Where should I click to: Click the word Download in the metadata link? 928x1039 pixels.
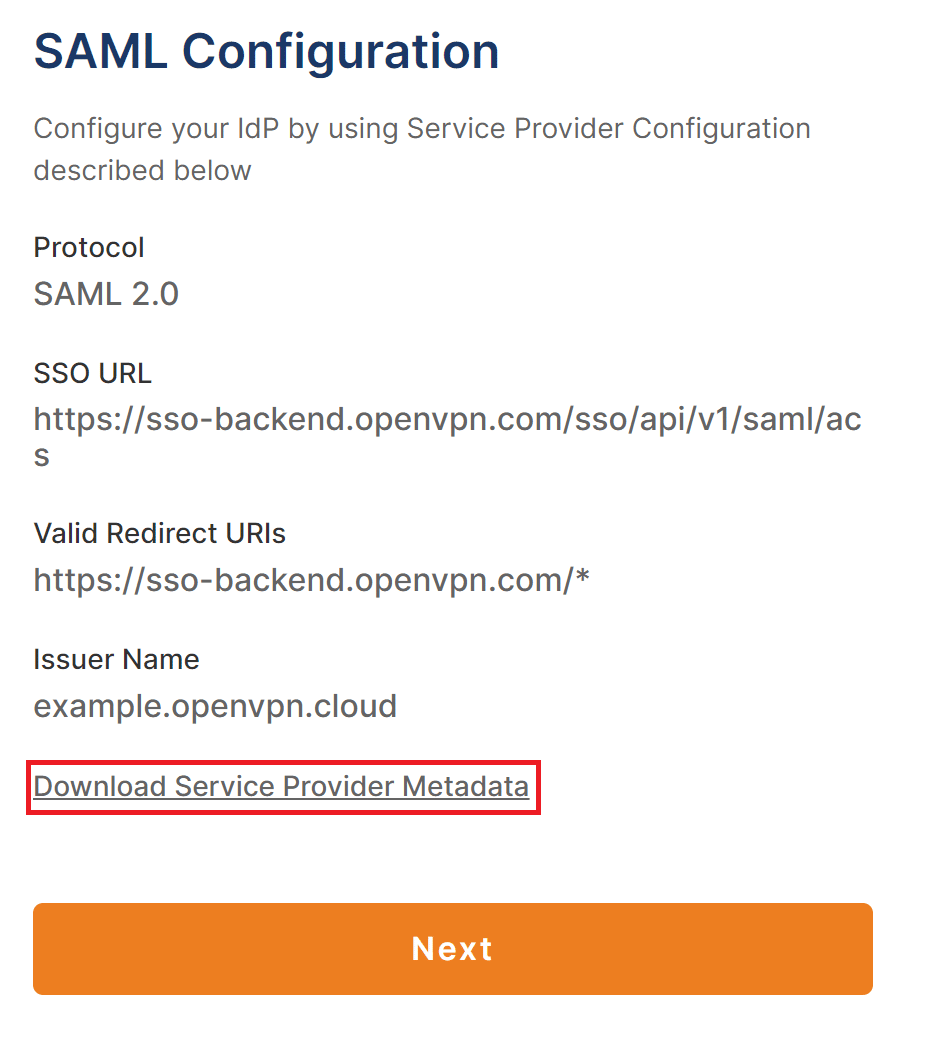coord(99,787)
